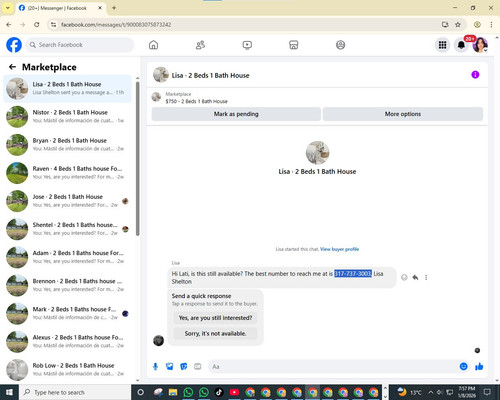Open the More options button
This screenshot has width=500, height=400.
pyautogui.click(x=403, y=114)
